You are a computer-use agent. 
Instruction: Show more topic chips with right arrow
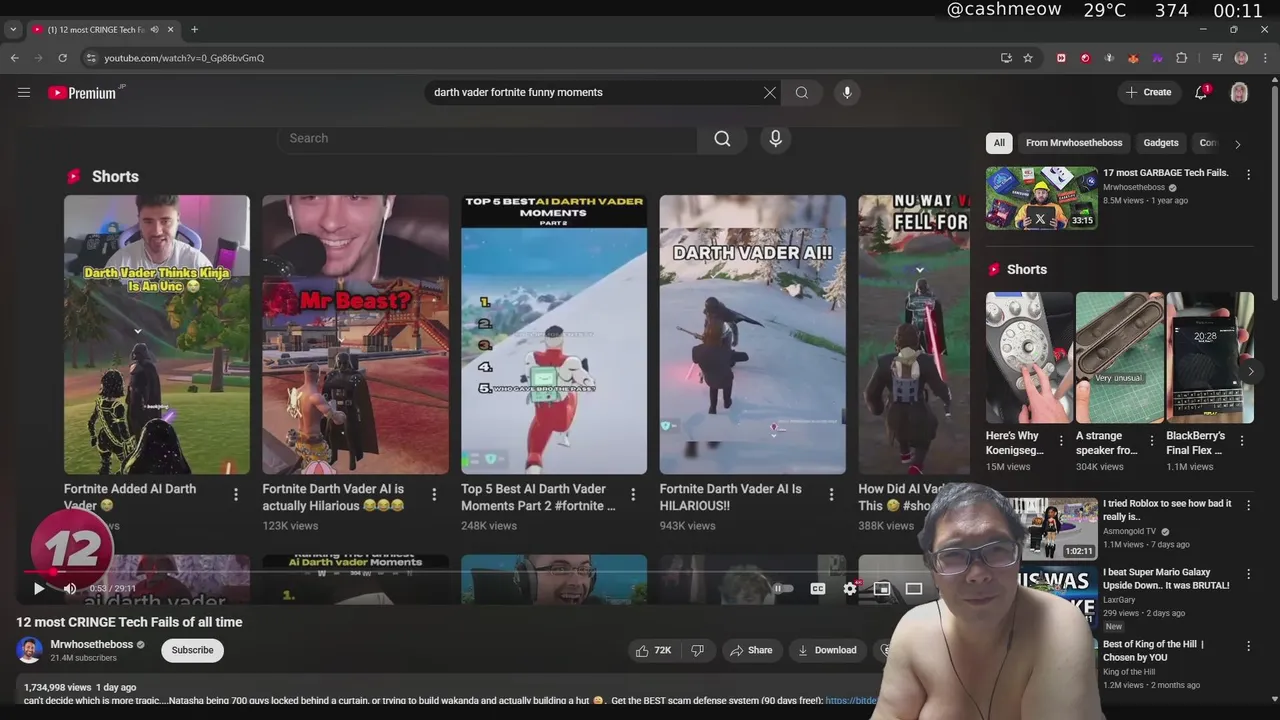tap(1237, 144)
